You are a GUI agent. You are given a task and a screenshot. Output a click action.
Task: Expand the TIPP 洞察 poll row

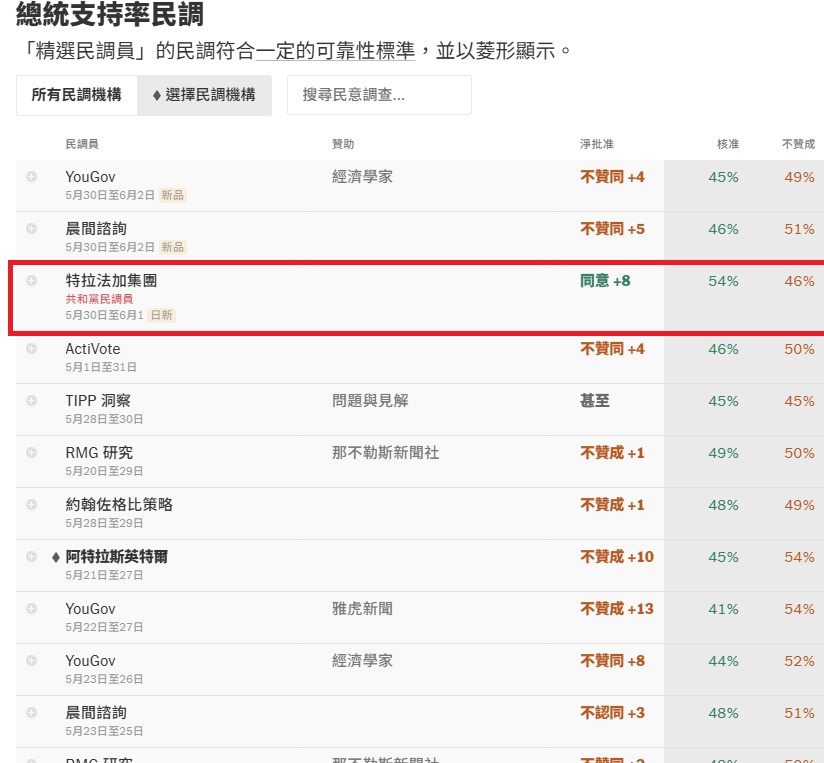[x=32, y=400]
